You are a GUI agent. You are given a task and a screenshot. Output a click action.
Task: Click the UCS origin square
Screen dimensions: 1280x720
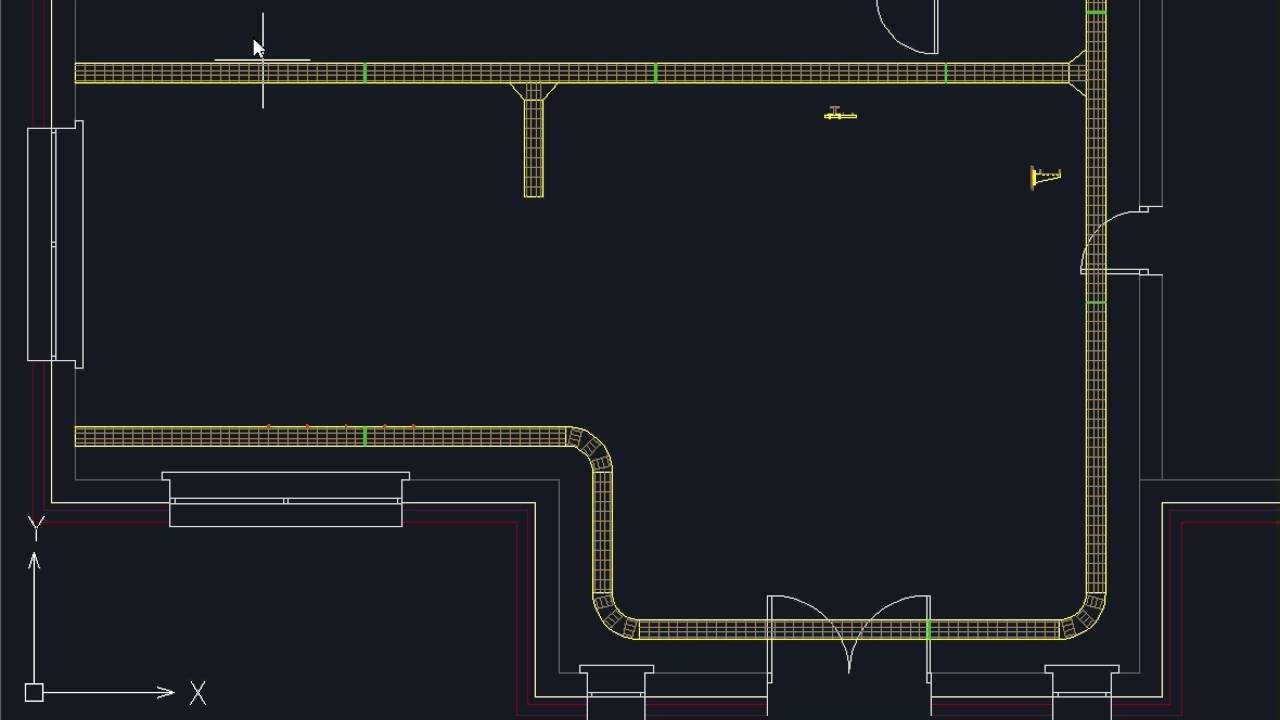coord(34,692)
